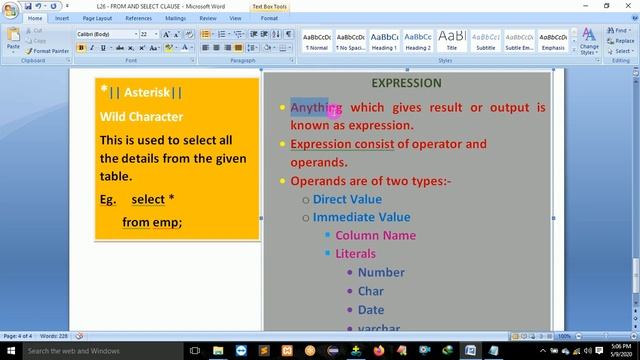Clear formatting from the selection
The width and height of the screenshot is (640, 360).
point(189,34)
